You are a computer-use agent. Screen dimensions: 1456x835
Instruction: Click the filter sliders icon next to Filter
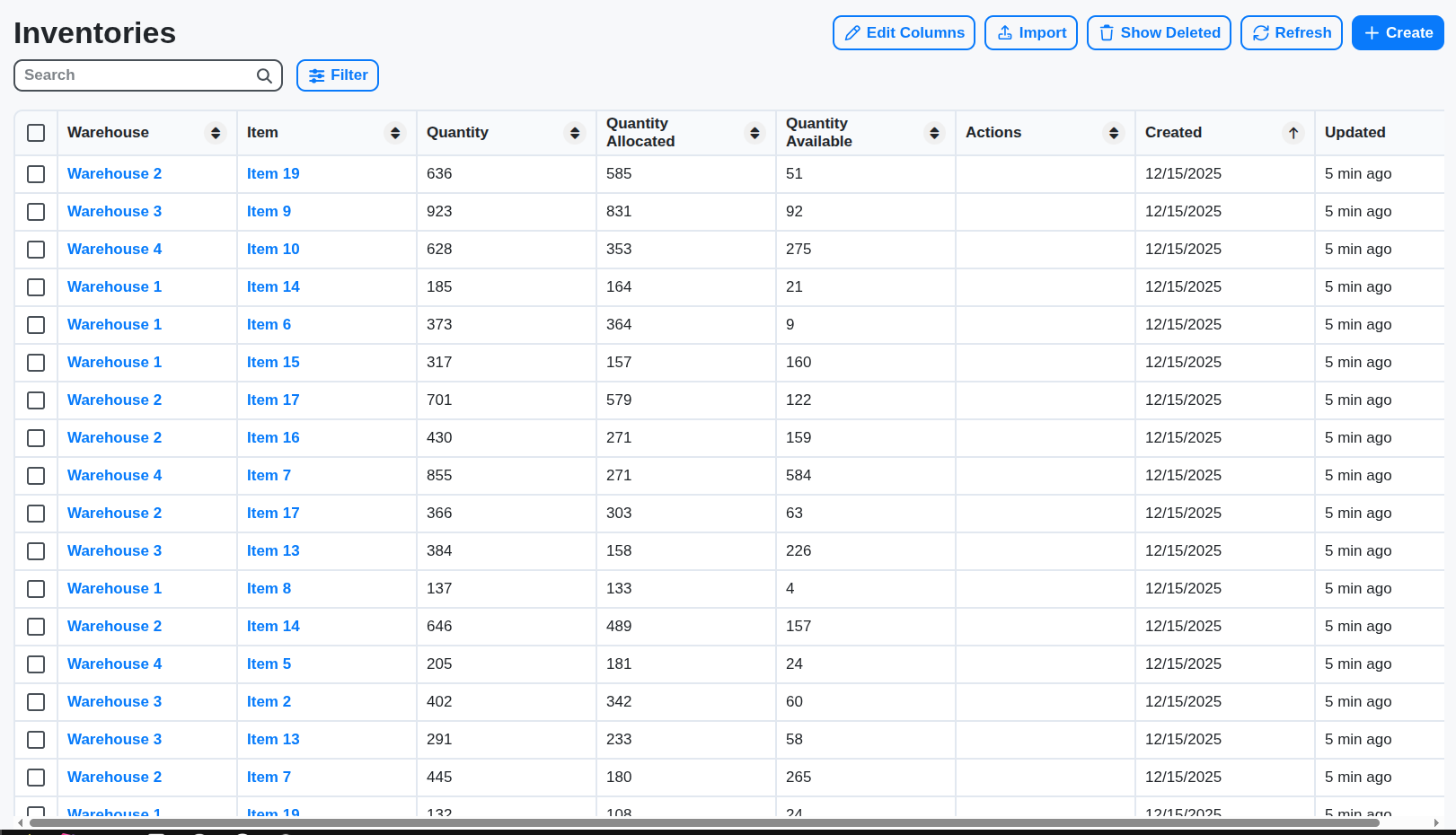tap(316, 75)
